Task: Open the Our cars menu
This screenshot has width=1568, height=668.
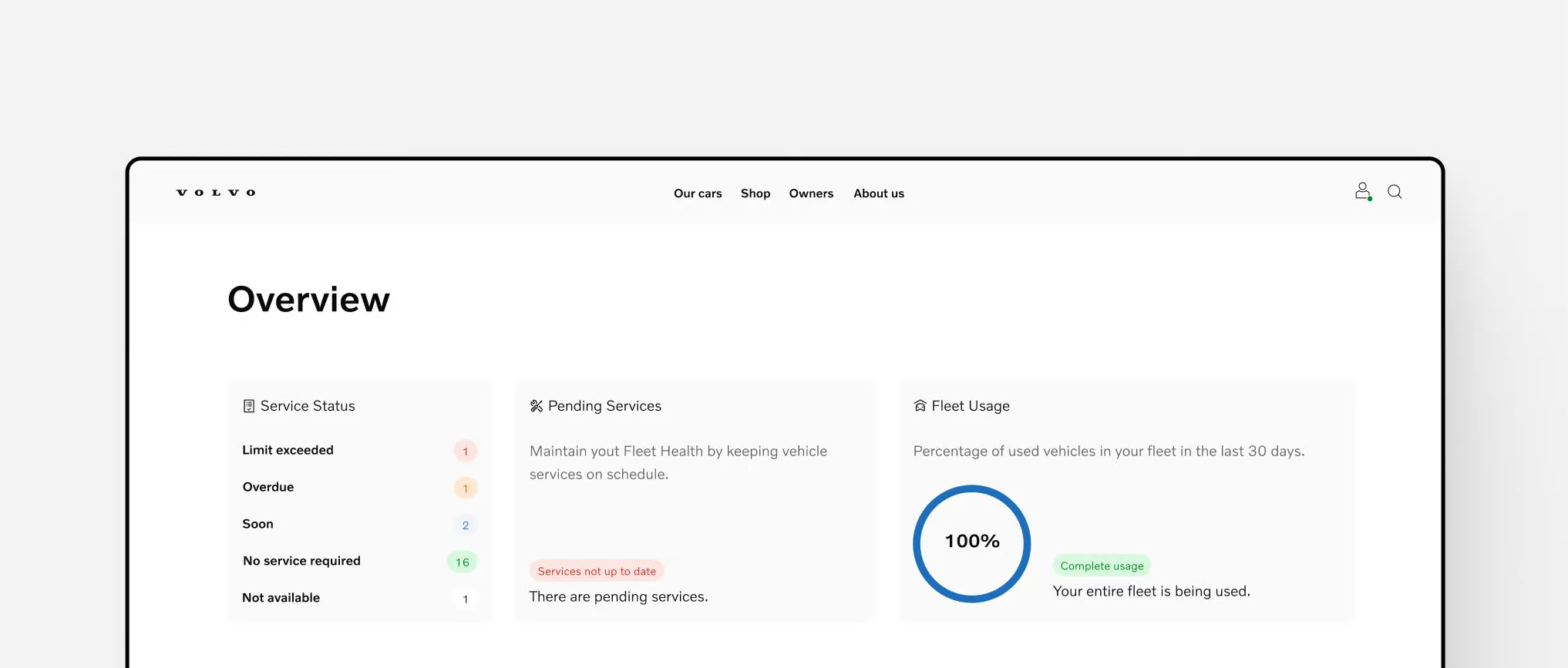Action: 698,193
